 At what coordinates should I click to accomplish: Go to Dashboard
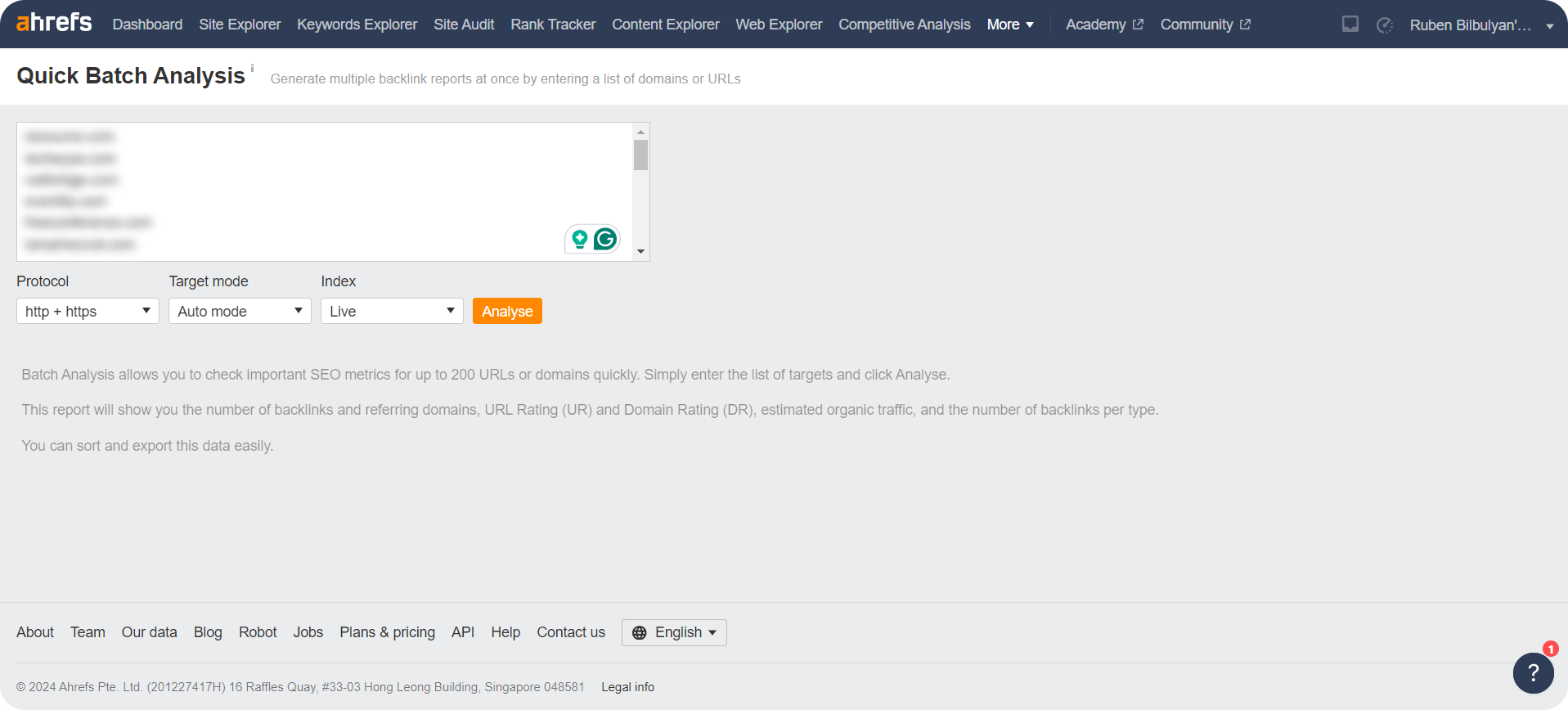tap(147, 25)
